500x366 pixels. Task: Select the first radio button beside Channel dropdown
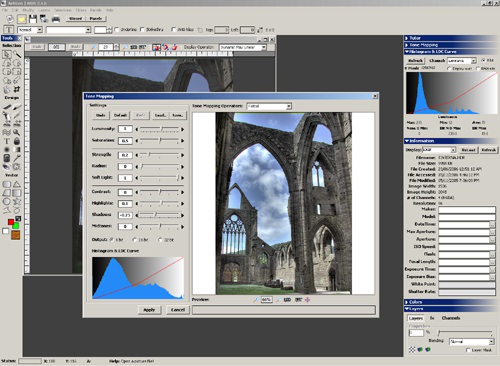point(483,60)
